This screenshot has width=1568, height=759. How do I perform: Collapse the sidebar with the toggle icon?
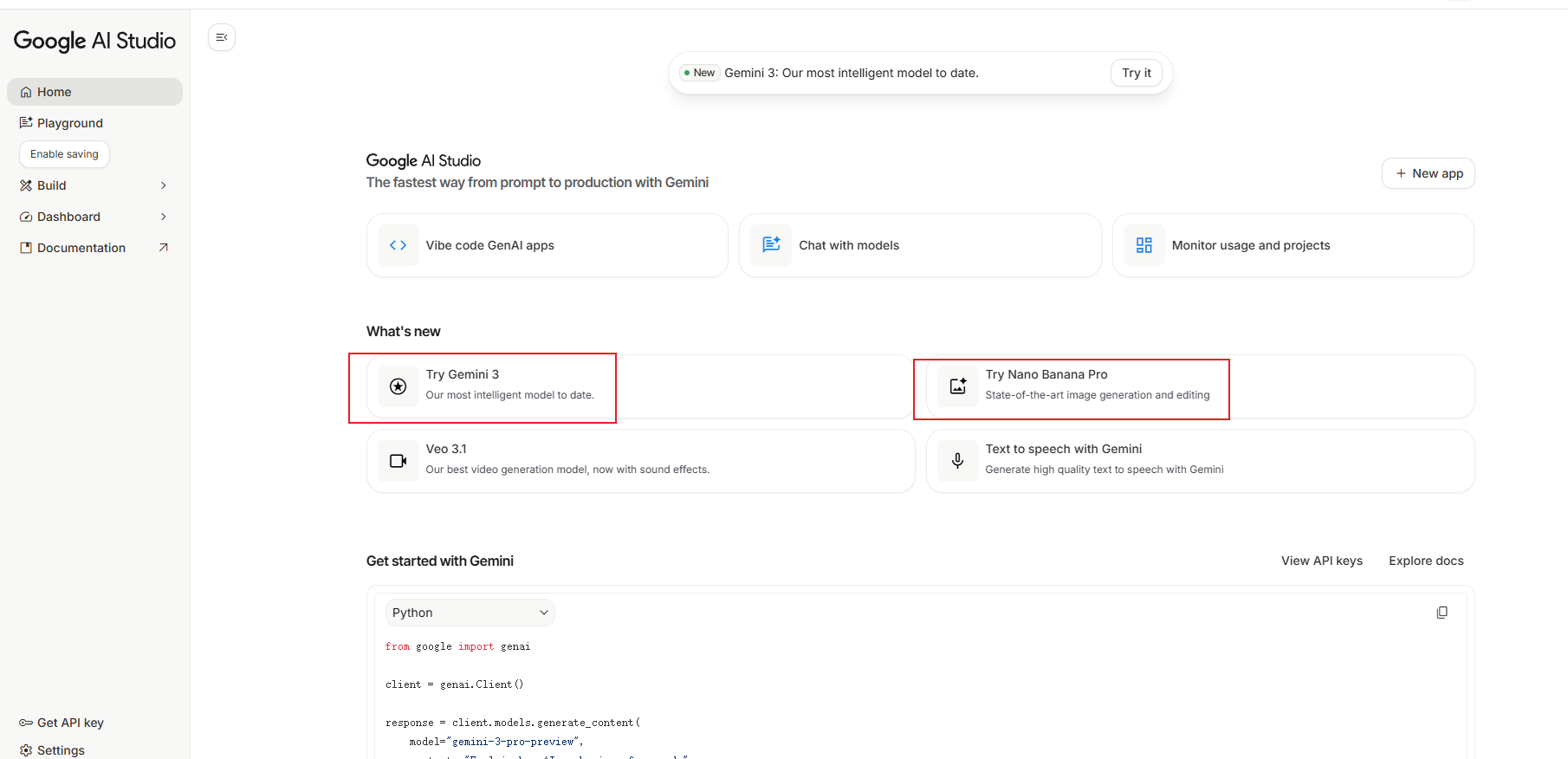point(222,37)
